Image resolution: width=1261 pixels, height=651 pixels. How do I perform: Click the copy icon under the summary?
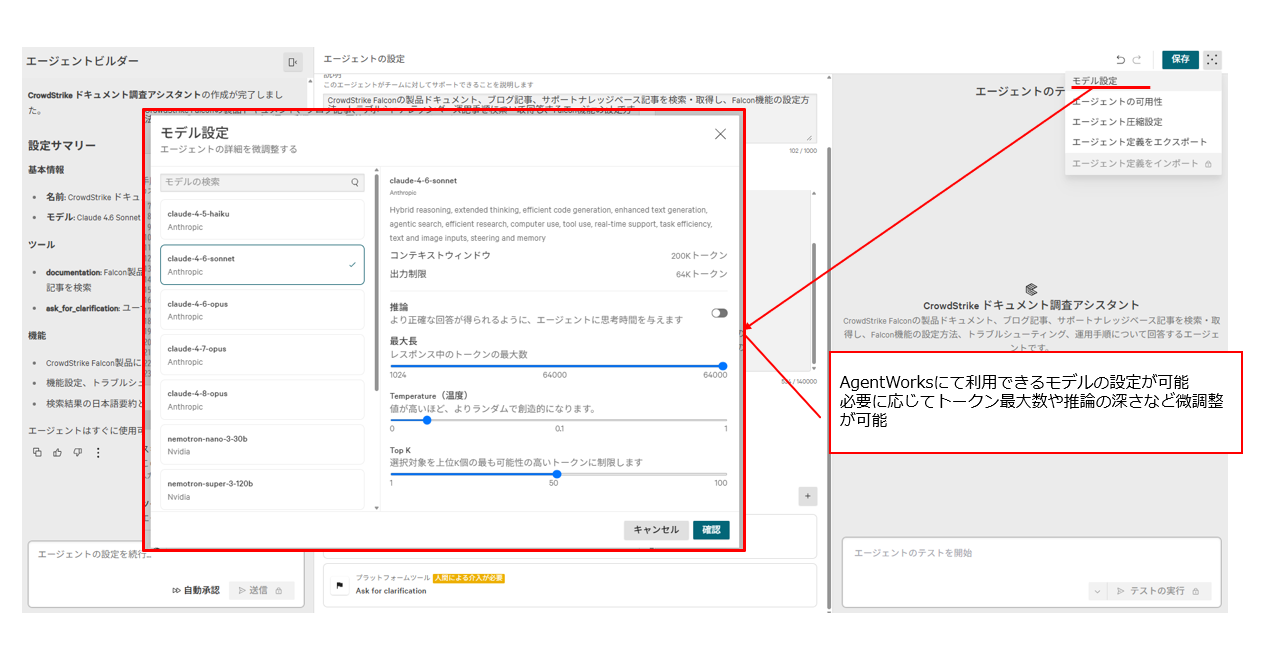tap(38, 453)
